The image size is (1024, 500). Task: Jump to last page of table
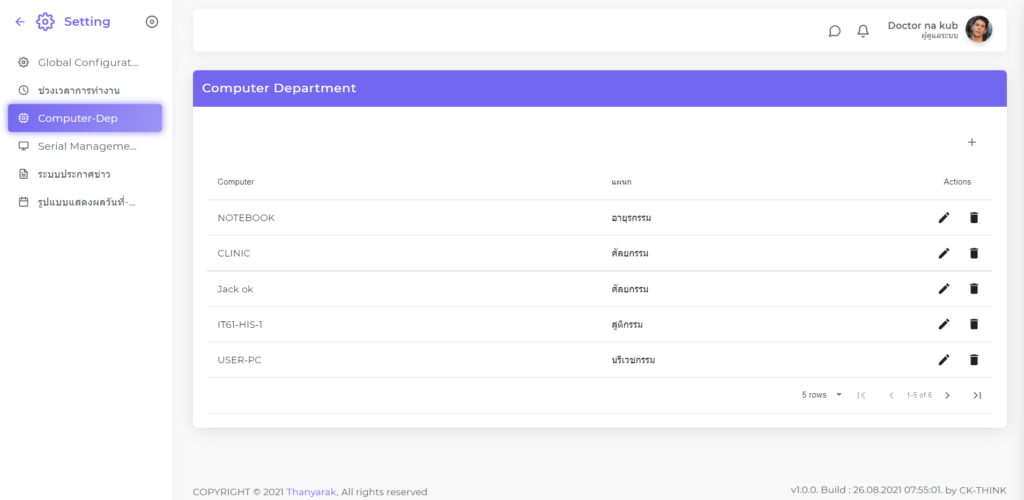977,395
